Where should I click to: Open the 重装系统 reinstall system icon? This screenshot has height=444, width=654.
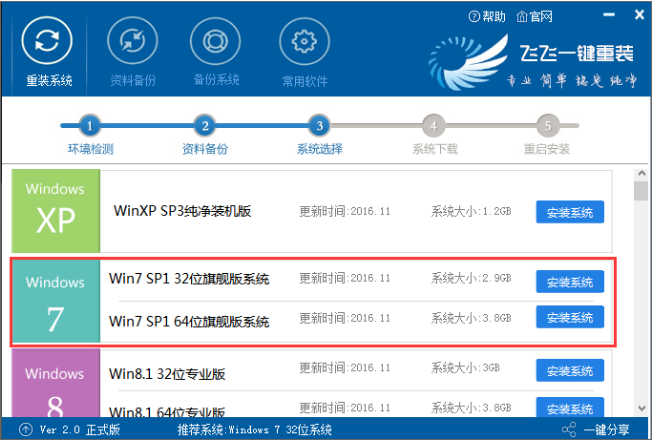47,41
